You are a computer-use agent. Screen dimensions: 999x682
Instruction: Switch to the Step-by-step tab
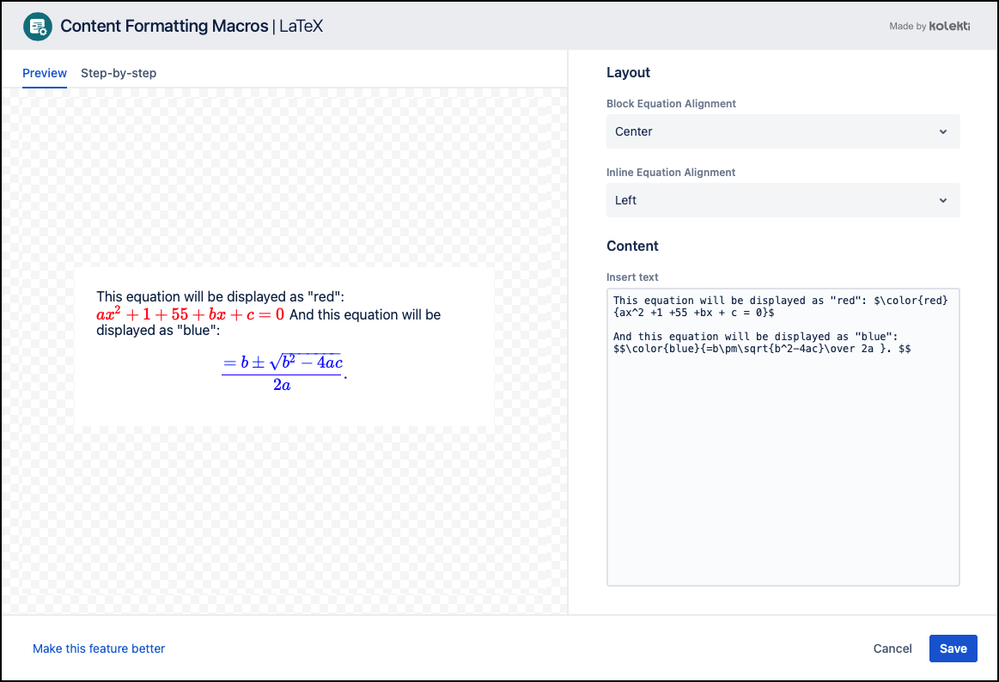118,73
